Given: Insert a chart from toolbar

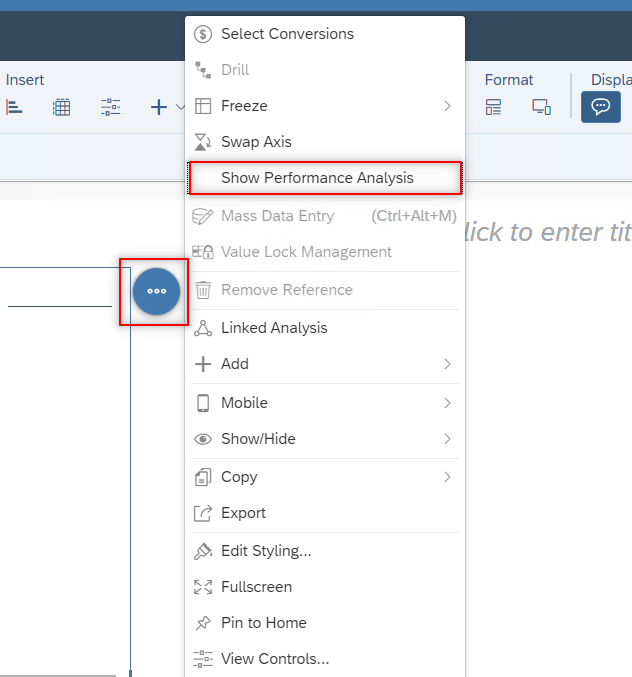Looking at the screenshot, I should pyautogui.click(x=14, y=107).
